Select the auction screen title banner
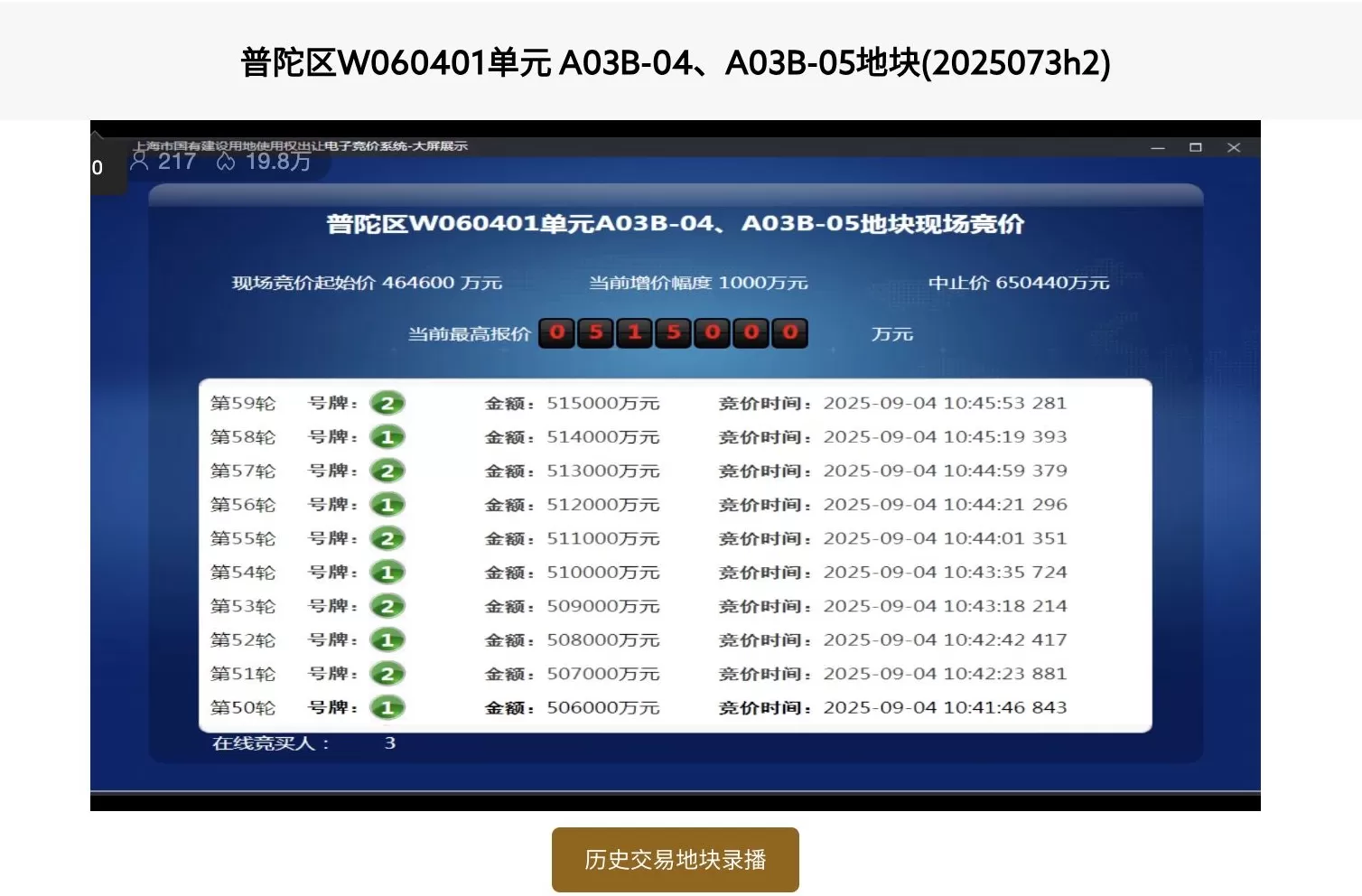1362x896 pixels. [x=676, y=224]
